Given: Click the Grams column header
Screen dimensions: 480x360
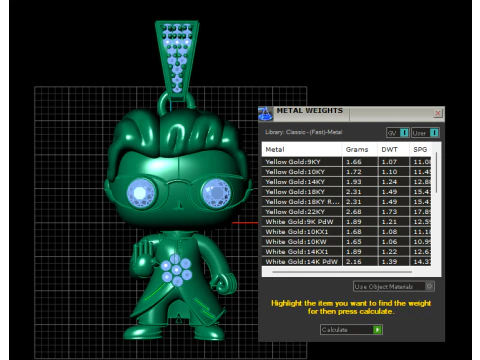Looking at the screenshot, I should (x=360, y=149).
